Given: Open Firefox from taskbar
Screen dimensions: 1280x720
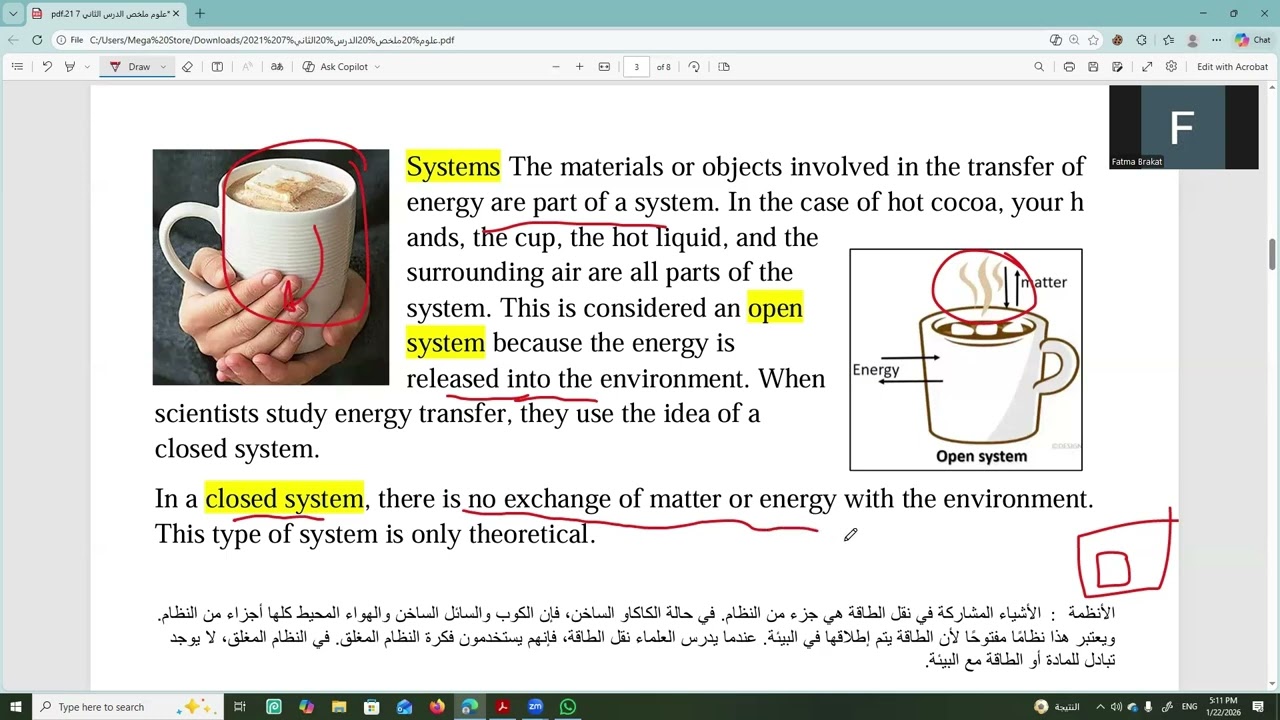Looking at the screenshot, I should (x=437, y=707).
